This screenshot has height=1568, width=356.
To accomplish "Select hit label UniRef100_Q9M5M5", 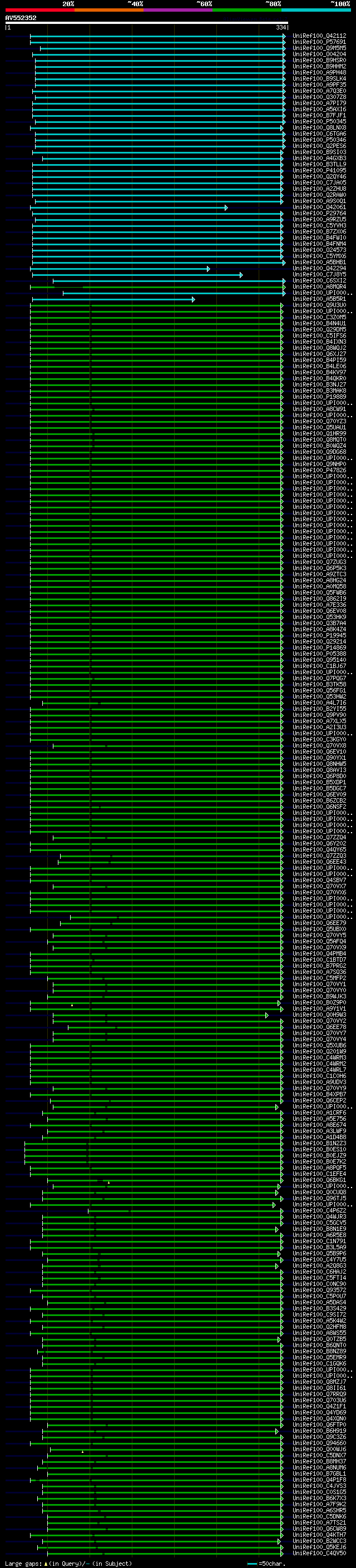I will [x=319, y=48].
